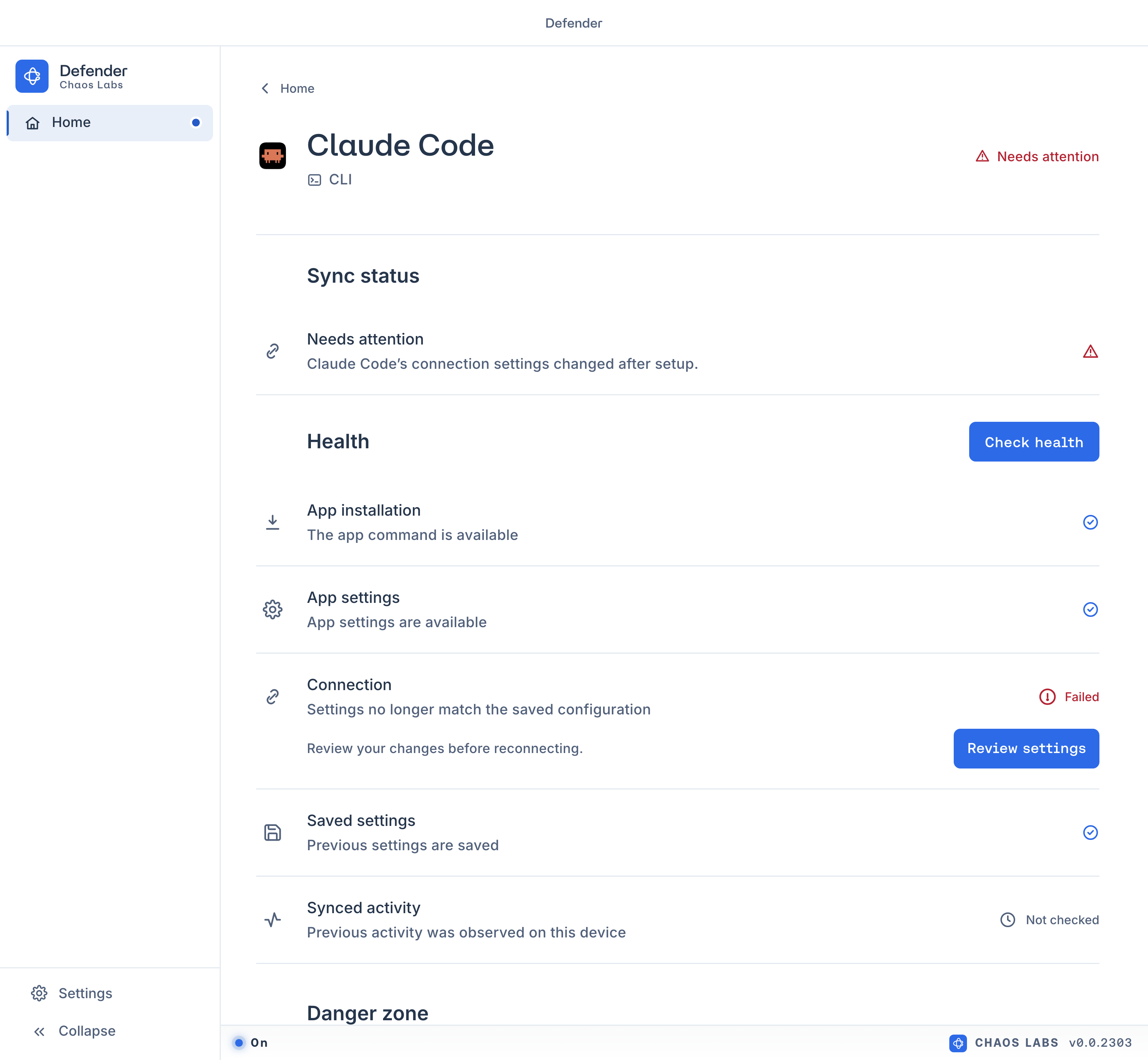This screenshot has height=1060, width=1148.
Task: Click 'Claude Code's connection settings changed after setup.'
Action: pos(502,364)
